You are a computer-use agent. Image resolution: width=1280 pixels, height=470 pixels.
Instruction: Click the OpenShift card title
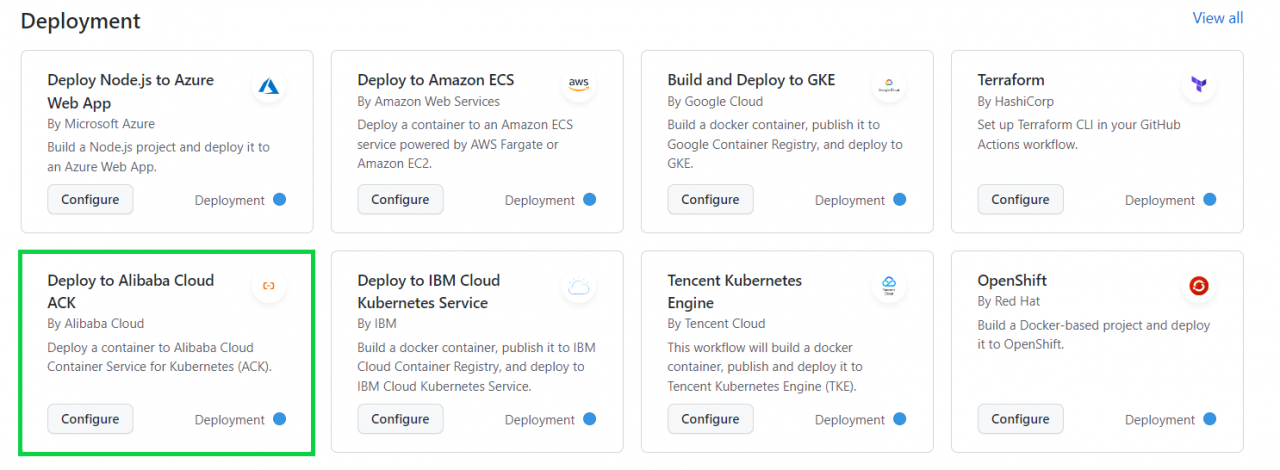[x=1012, y=280]
